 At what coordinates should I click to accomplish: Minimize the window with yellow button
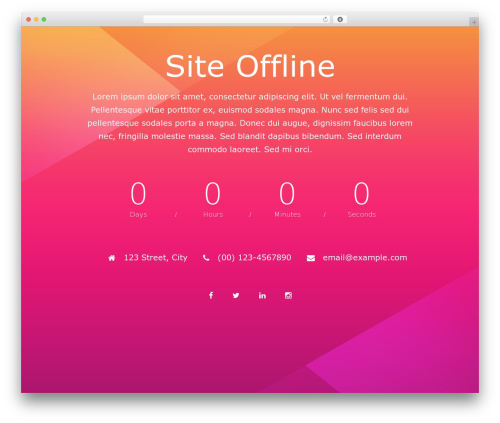[36, 19]
